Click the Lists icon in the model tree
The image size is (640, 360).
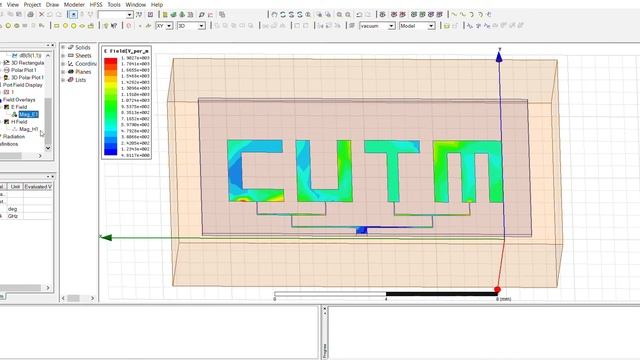point(70,80)
